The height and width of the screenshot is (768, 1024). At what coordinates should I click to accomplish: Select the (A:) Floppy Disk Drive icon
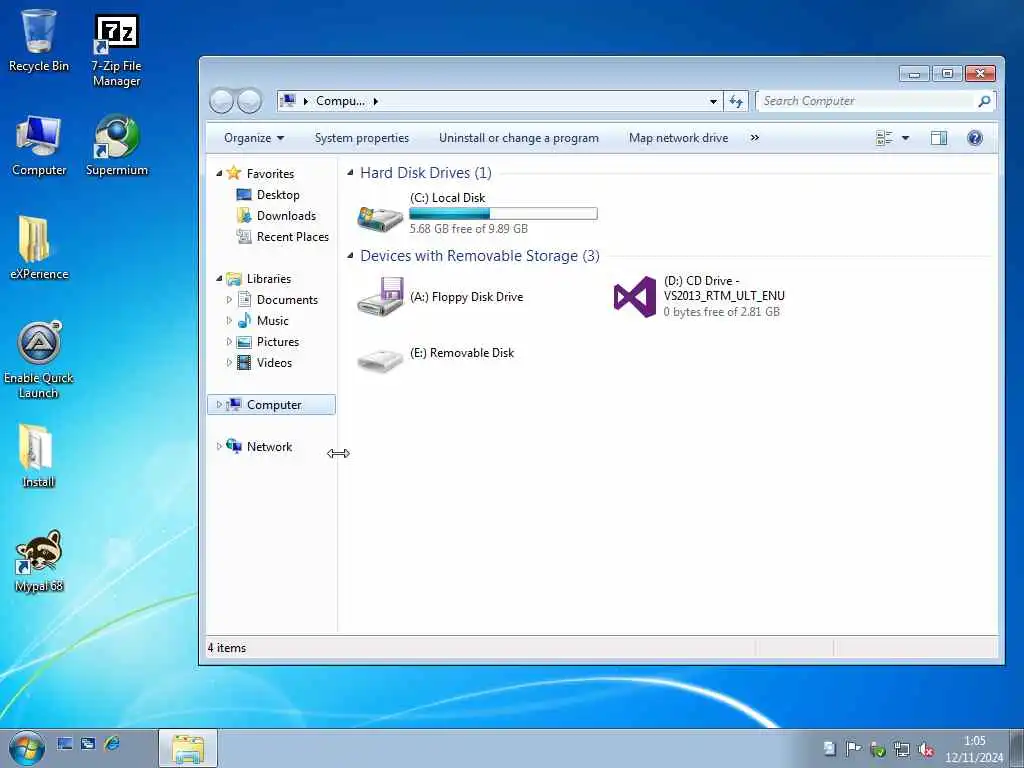380,296
